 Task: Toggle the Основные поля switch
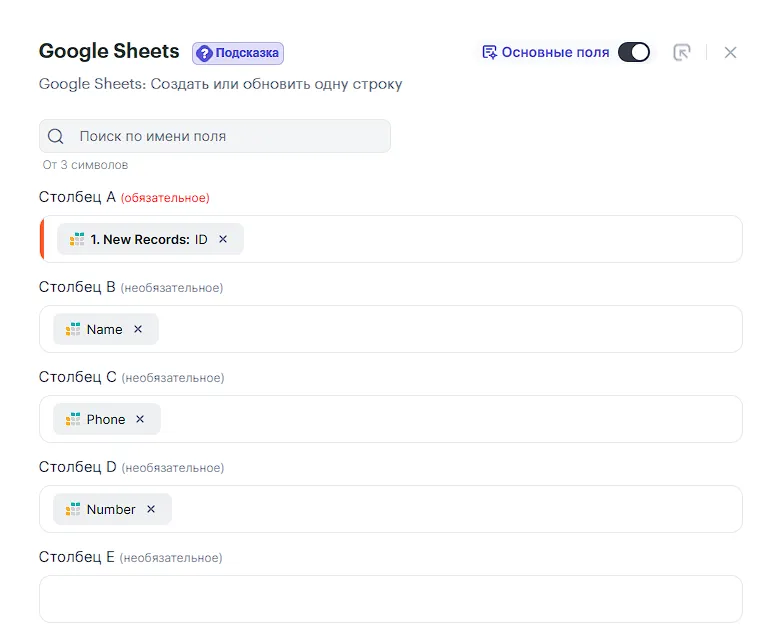(634, 52)
